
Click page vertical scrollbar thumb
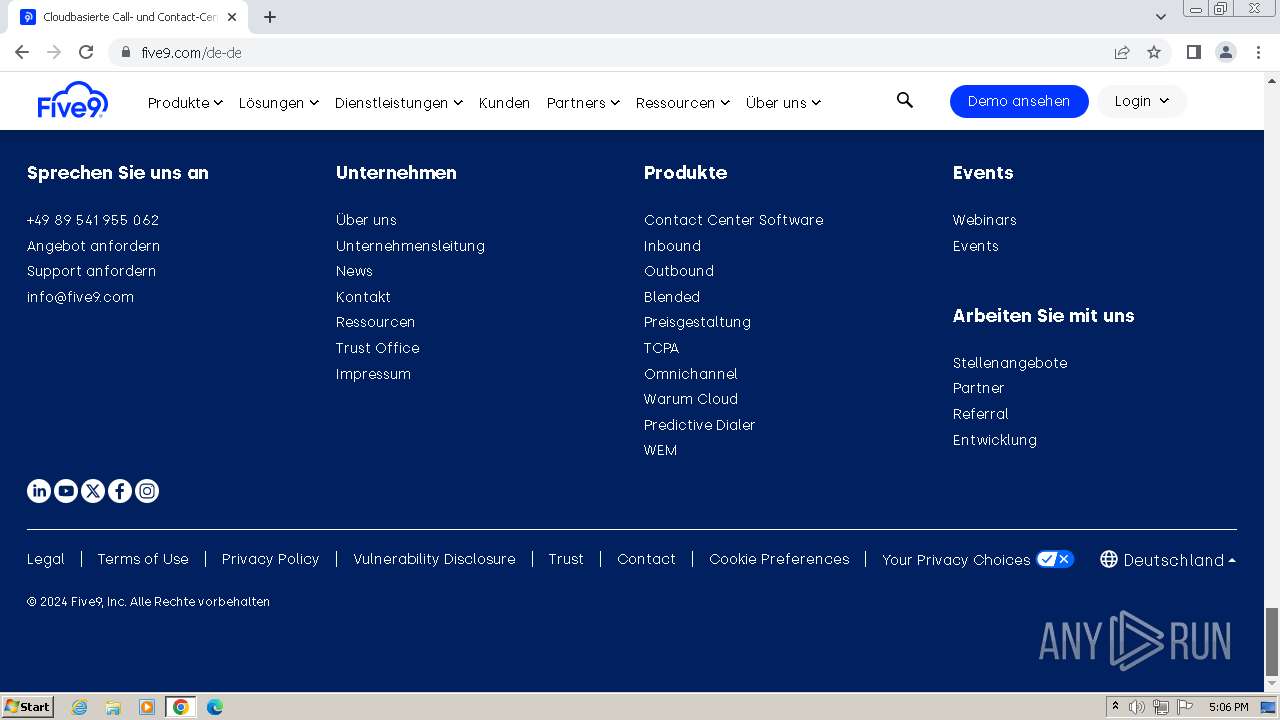coord(1272,642)
